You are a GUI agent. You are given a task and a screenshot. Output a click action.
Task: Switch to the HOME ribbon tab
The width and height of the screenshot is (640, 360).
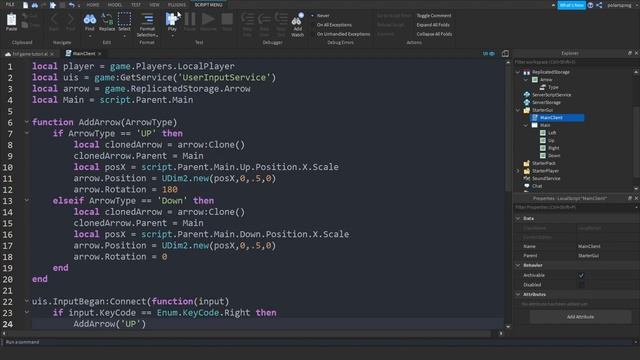tap(93, 5)
